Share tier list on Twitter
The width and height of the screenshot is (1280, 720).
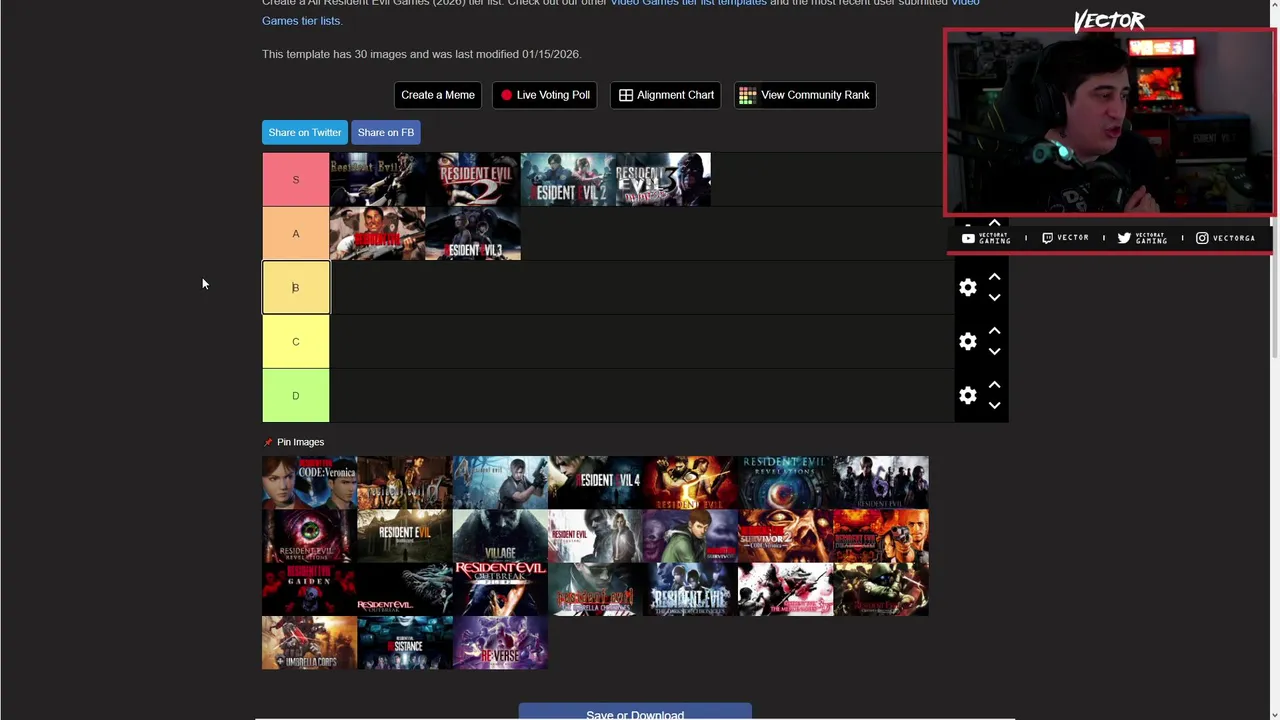pos(305,132)
